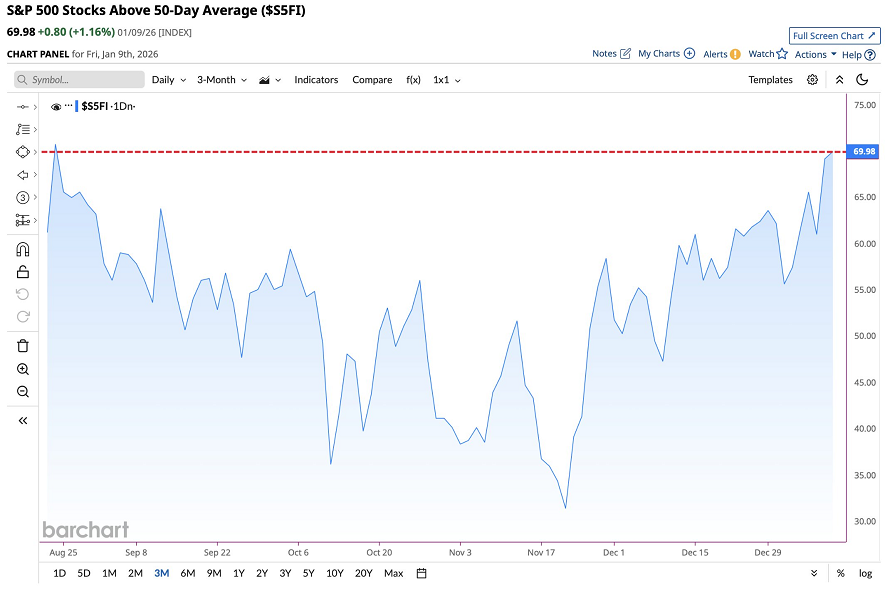Open the $S5FI series more options dots
Image resolution: width=890 pixels, height=590 pixels.
[x=69, y=106]
